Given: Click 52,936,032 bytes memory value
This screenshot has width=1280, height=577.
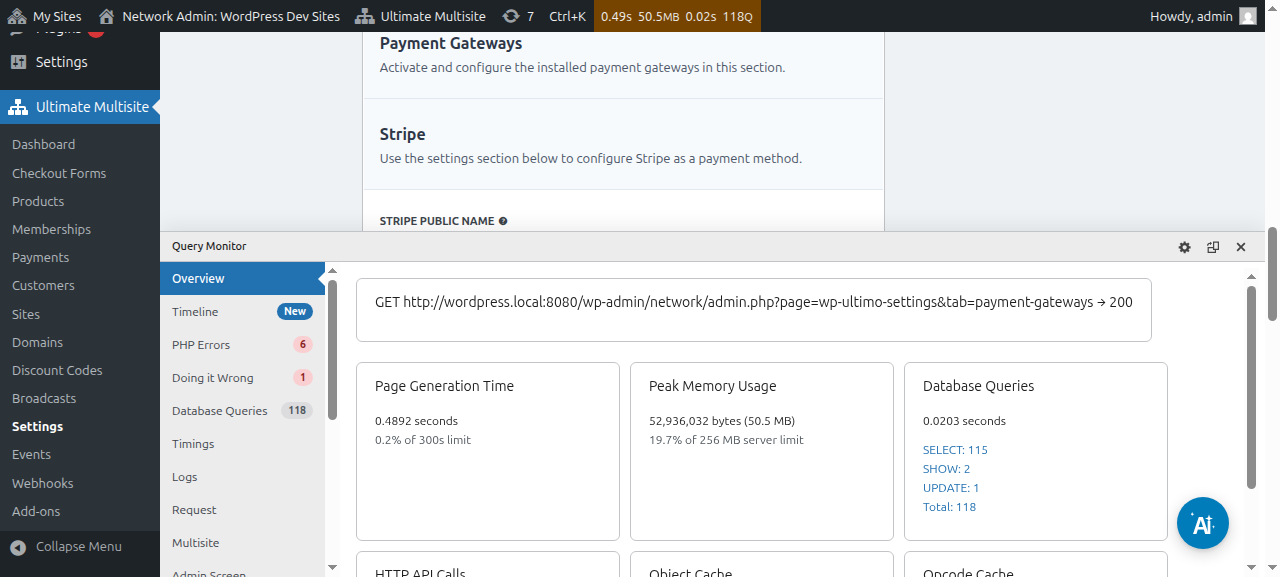Looking at the screenshot, I should (722, 421).
